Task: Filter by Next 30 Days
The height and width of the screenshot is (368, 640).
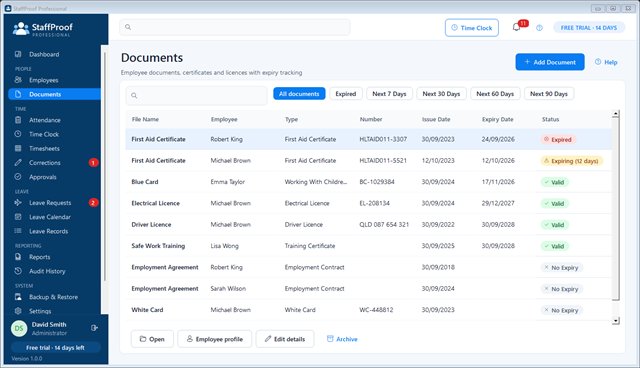Action: pos(441,94)
